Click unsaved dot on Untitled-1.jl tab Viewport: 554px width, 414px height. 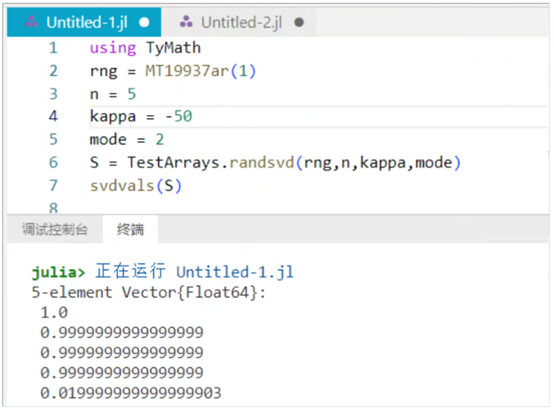(x=144, y=23)
